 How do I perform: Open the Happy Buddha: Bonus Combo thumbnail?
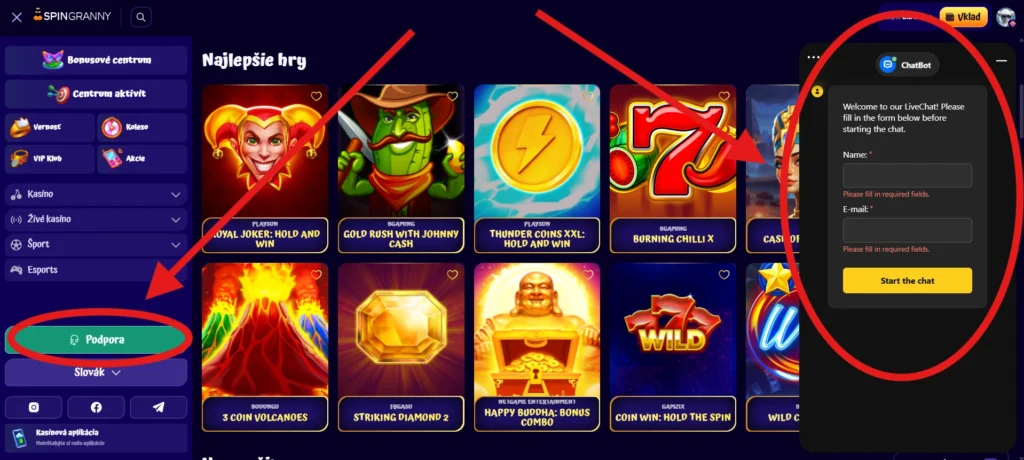click(537, 347)
